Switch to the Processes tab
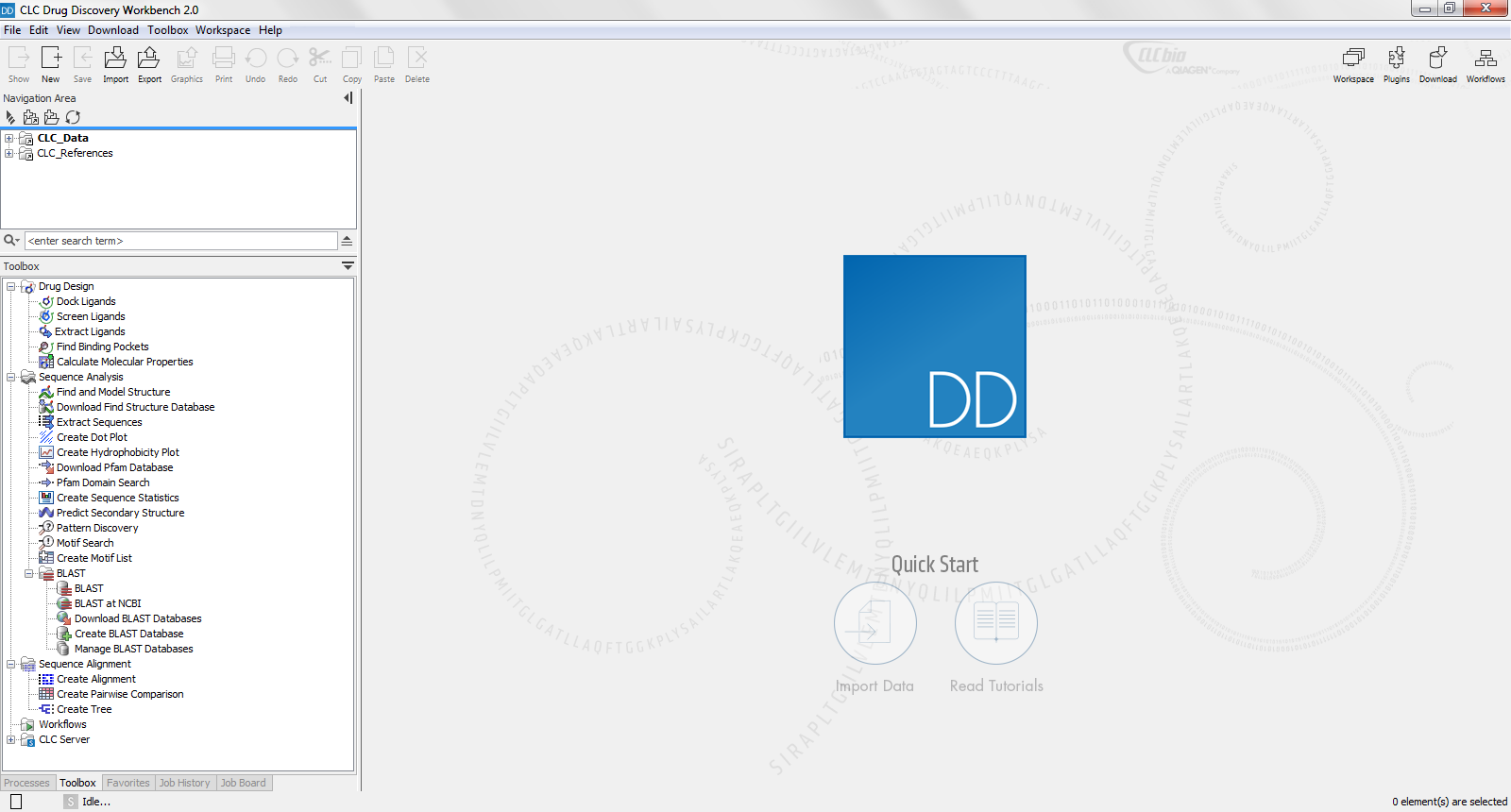 26,783
